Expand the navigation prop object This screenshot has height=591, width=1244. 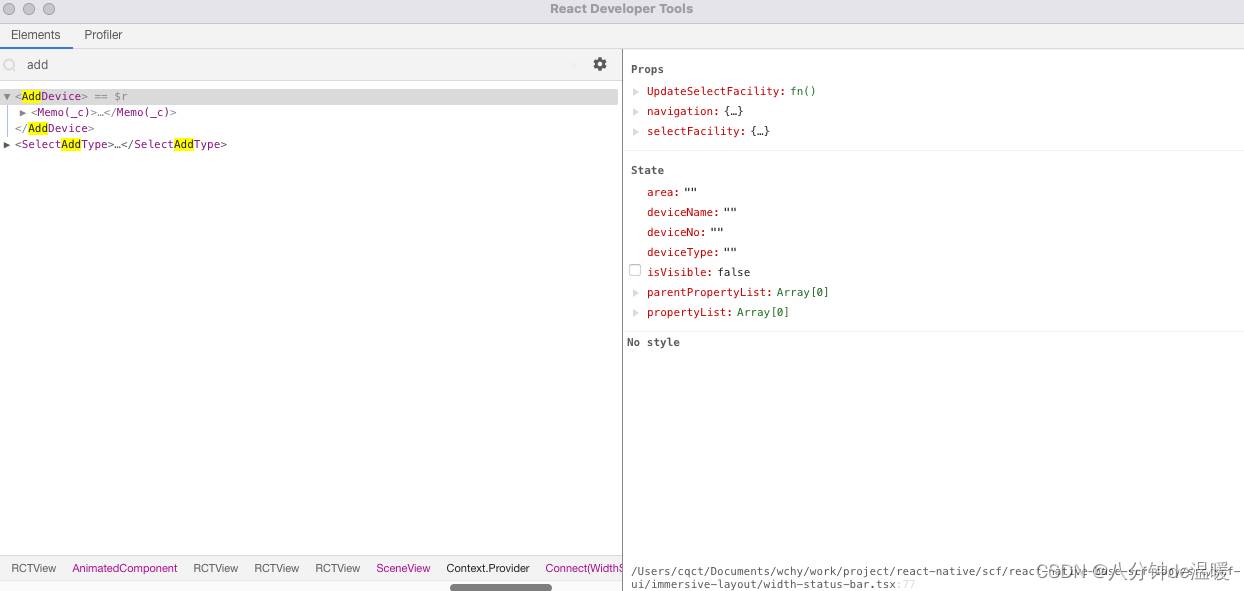[636, 111]
